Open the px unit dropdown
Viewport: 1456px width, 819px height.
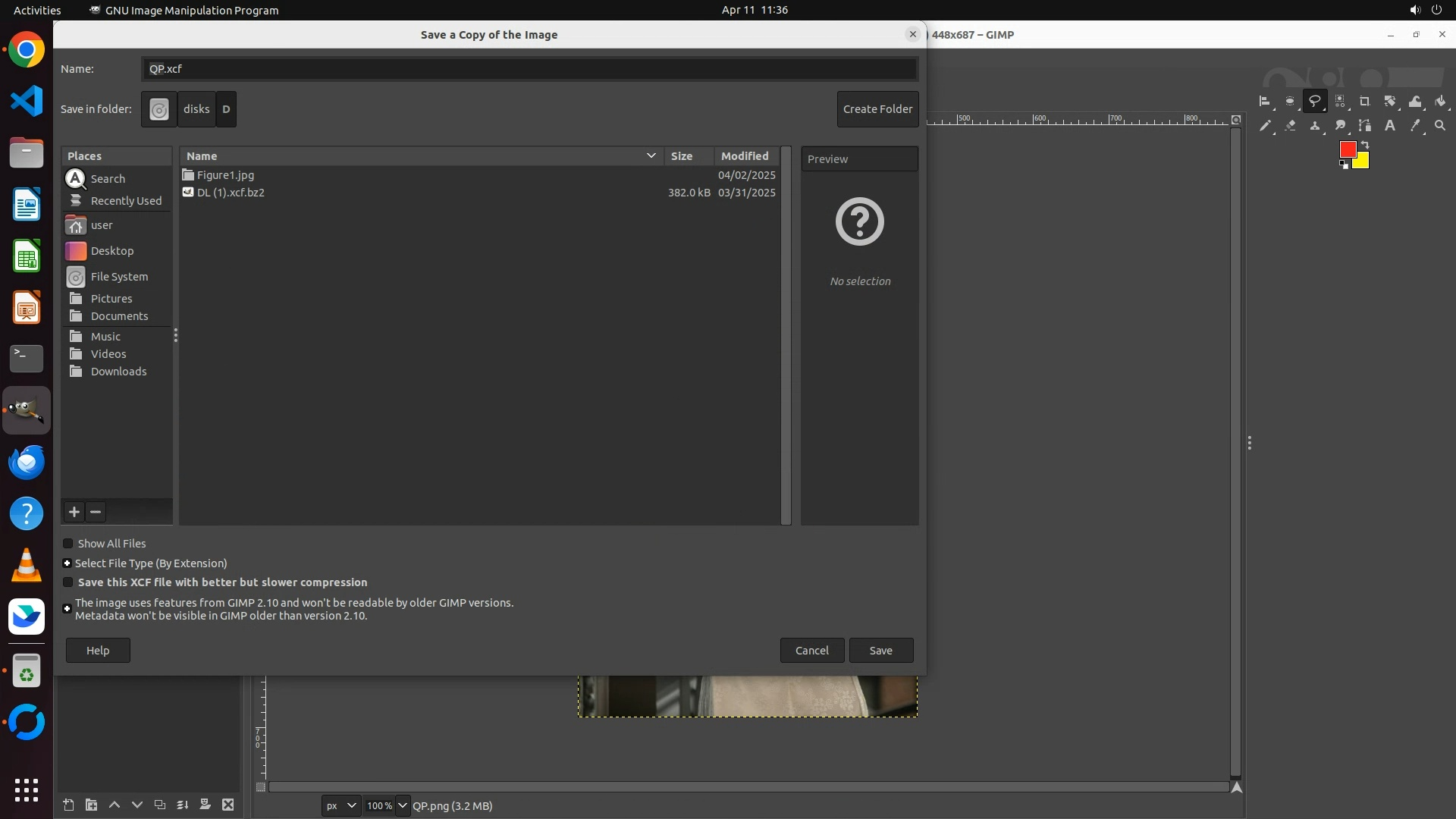340,805
